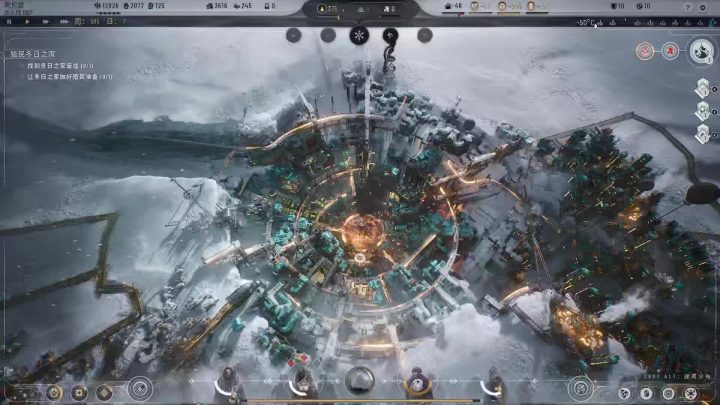The height and width of the screenshot is (405, 720).
Task: Click the square-shaped build icon bottom-left
Action: (79, 393)
